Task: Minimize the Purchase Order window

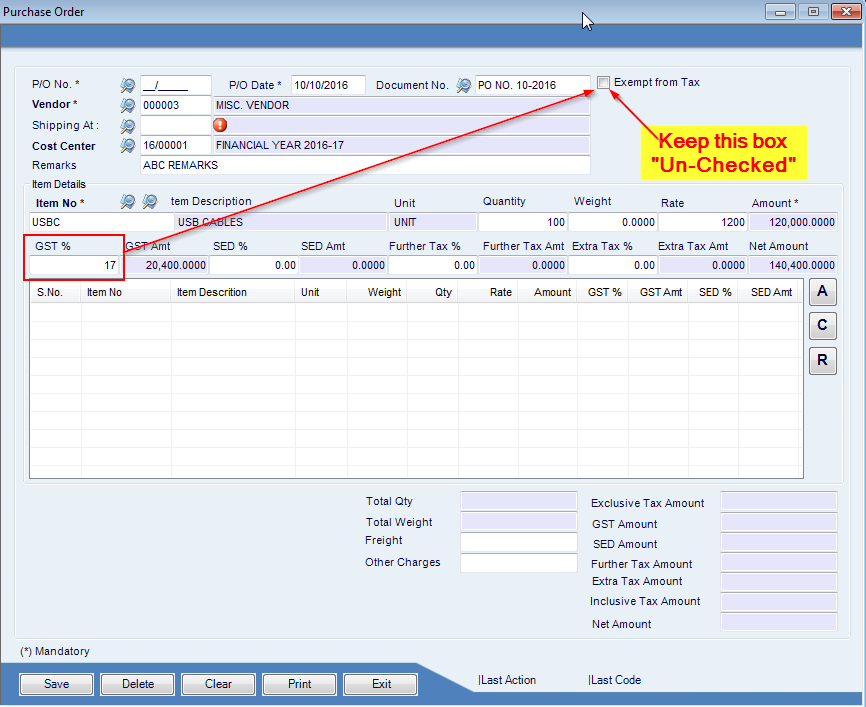Action: 780,12
